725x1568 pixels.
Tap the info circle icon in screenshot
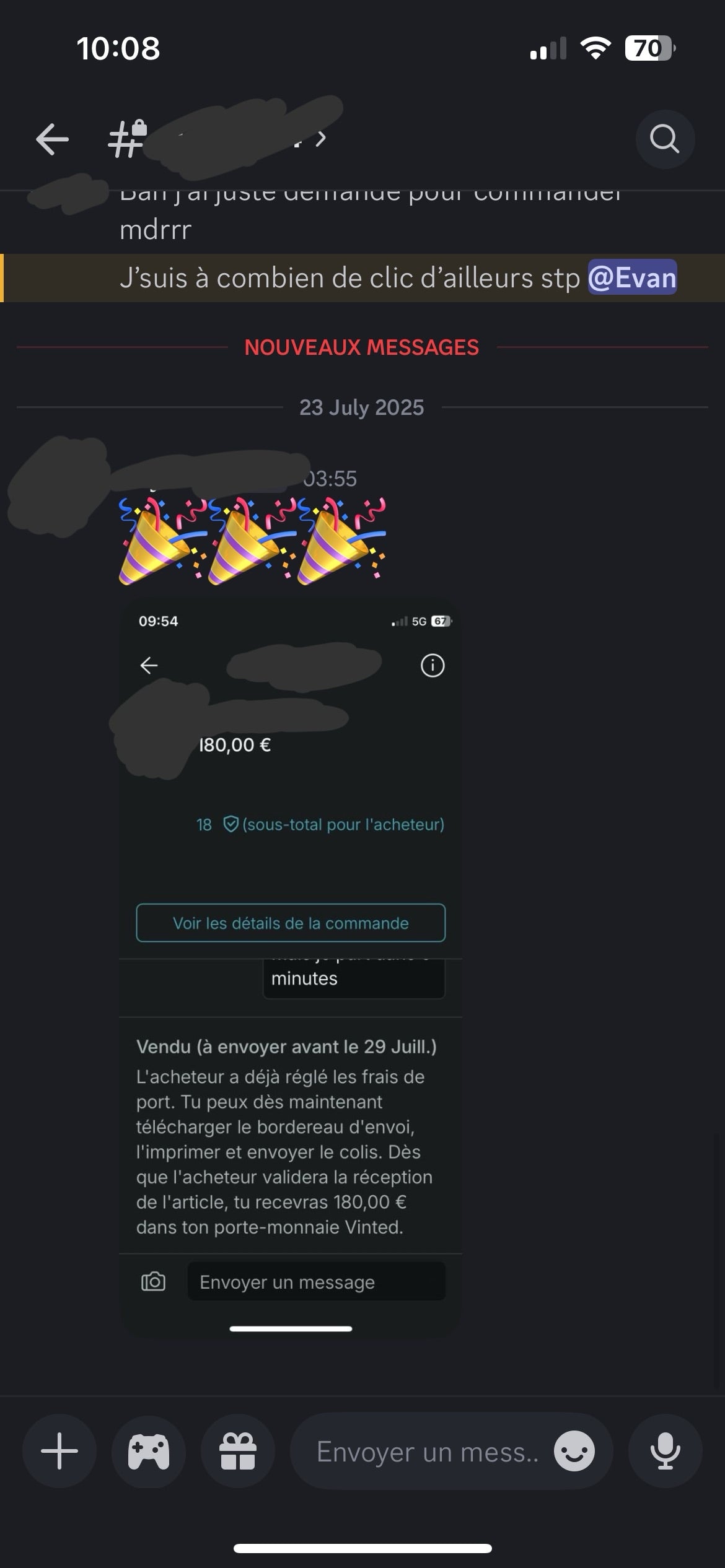[433, 666]
